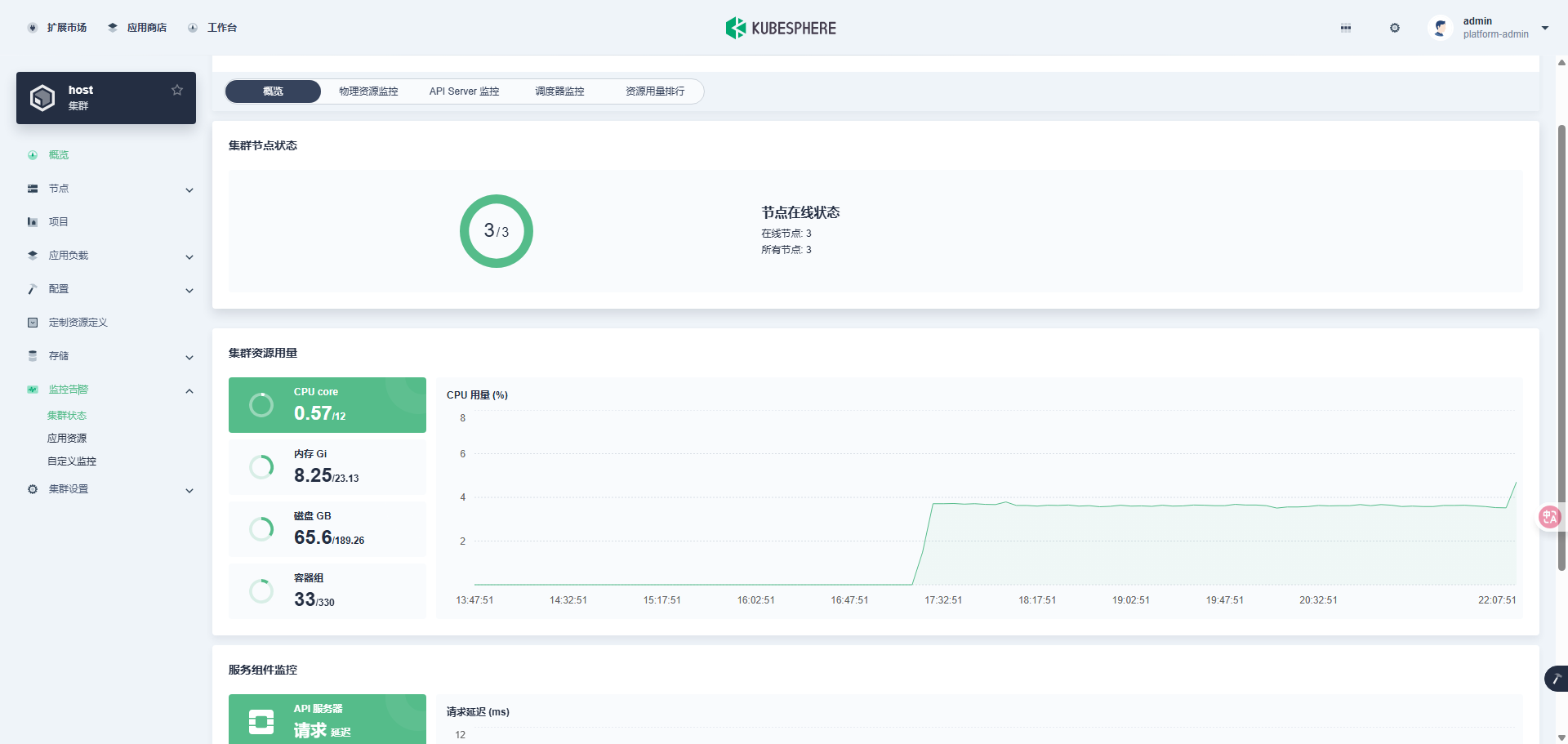Click the grid apps icon in header
Image resolution: width=1568 pixels, height=744 pixels.
(1346, 28)
